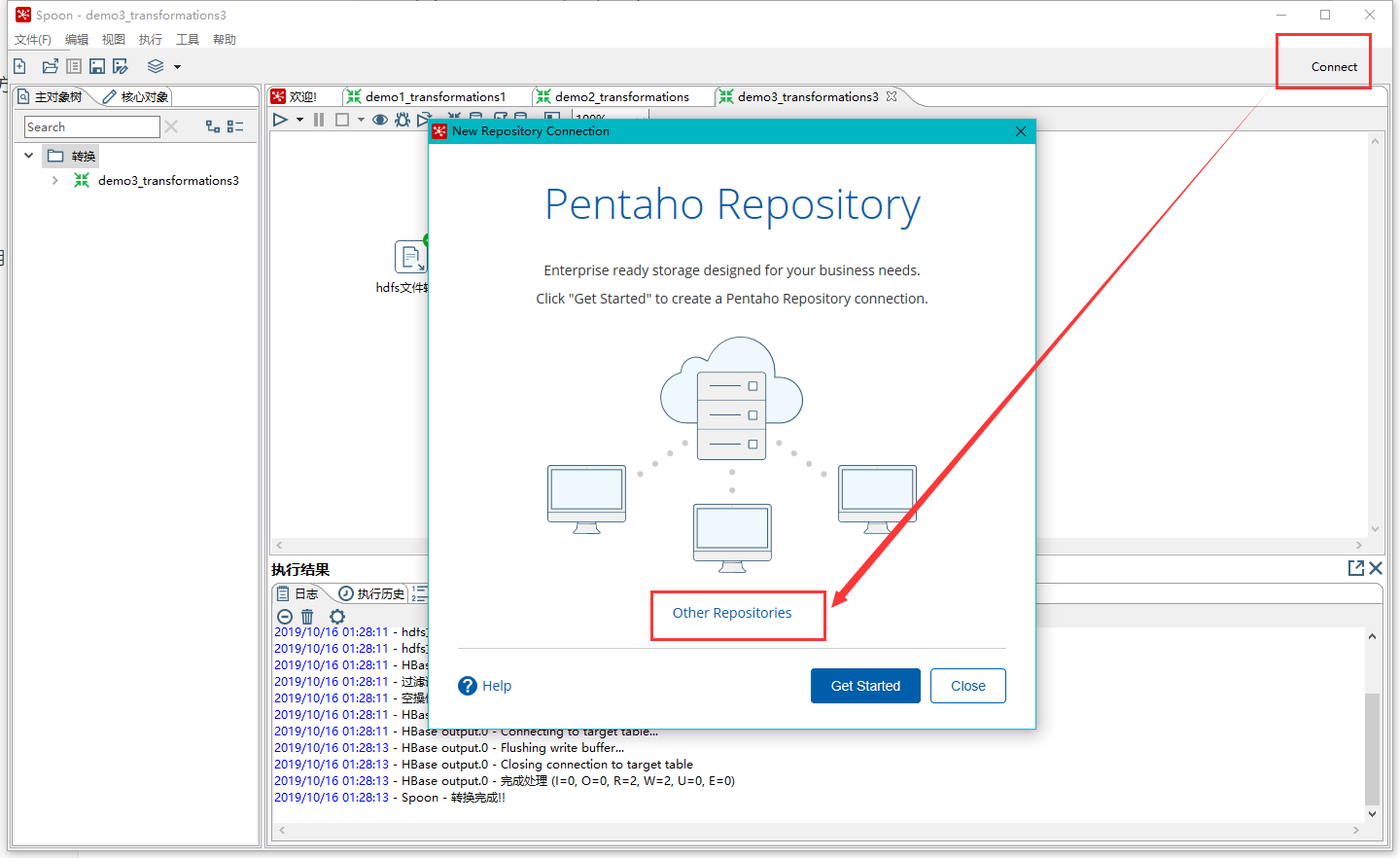
Task: Clear search with the X icon
Action: (x=171, y=126)
